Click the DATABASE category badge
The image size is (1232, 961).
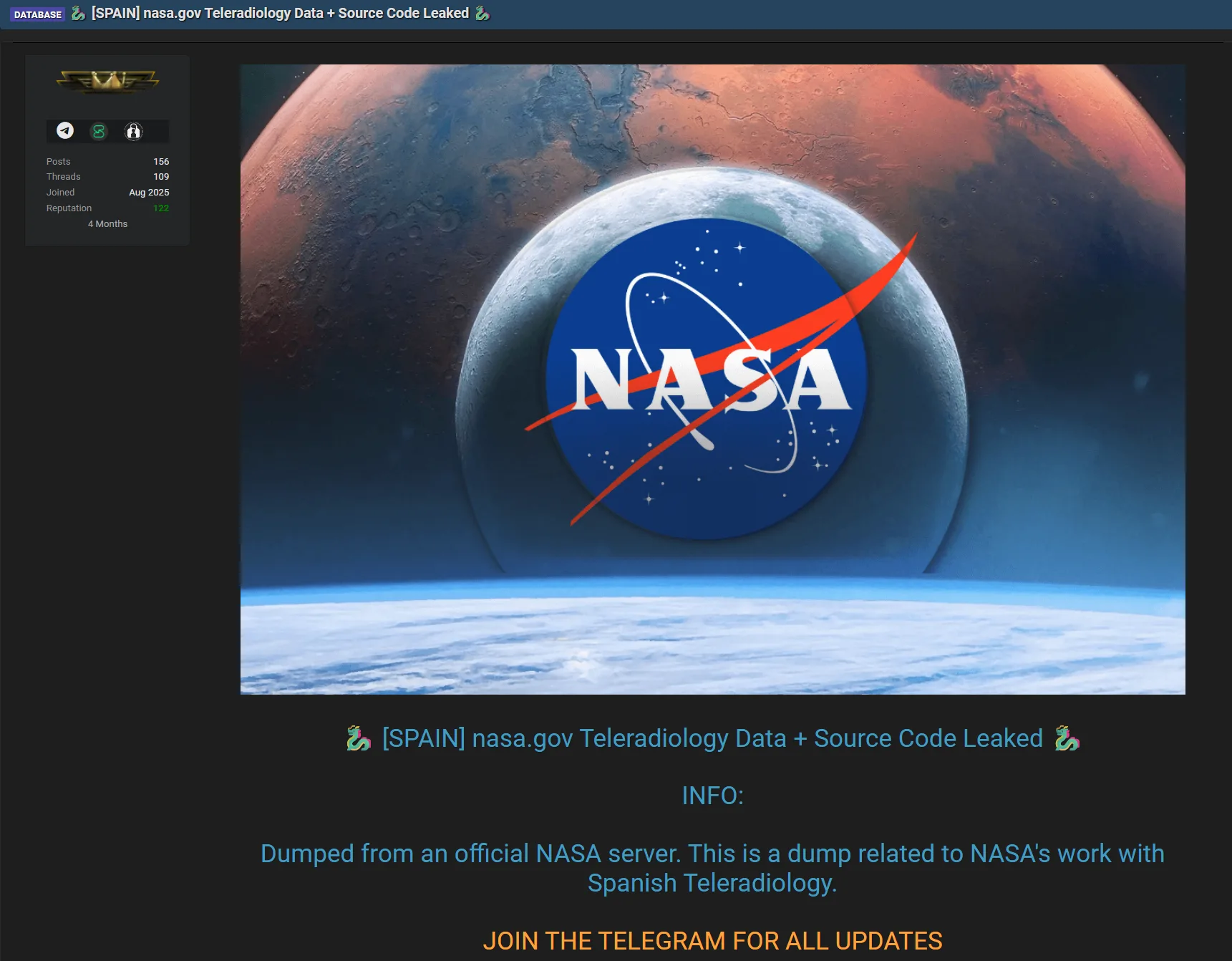coord(38,13)
